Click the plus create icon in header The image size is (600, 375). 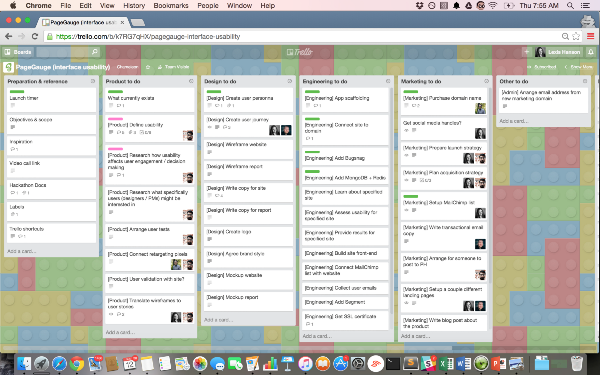point(527,52)
